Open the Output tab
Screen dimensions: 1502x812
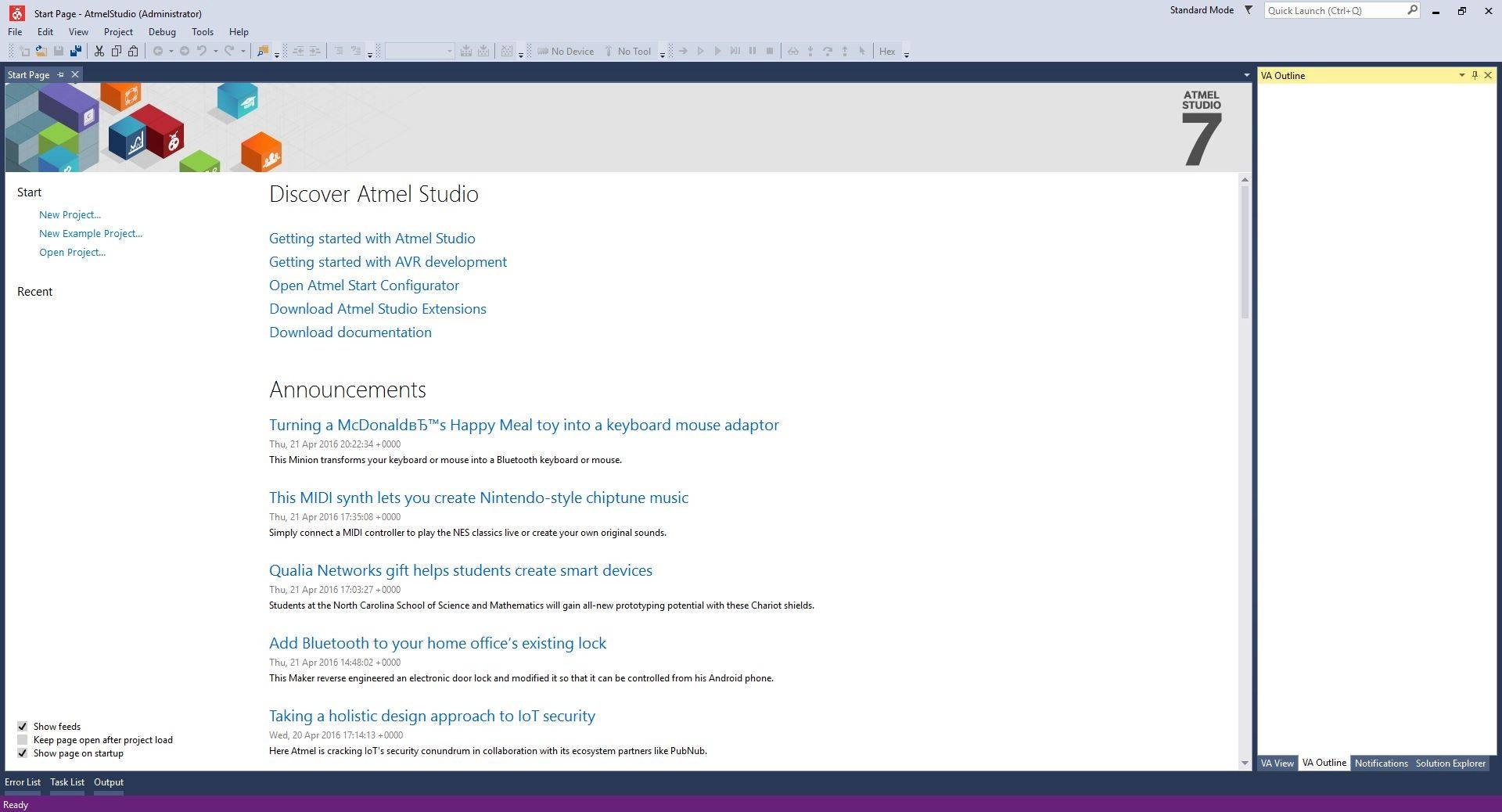(x=109, y=781)
